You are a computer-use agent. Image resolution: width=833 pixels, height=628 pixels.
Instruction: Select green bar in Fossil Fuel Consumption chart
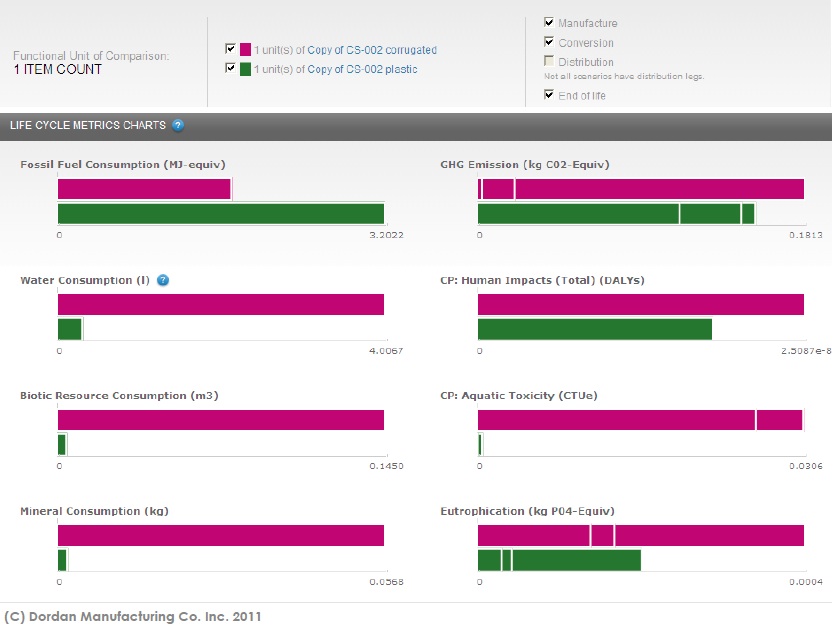coord(221,213)
